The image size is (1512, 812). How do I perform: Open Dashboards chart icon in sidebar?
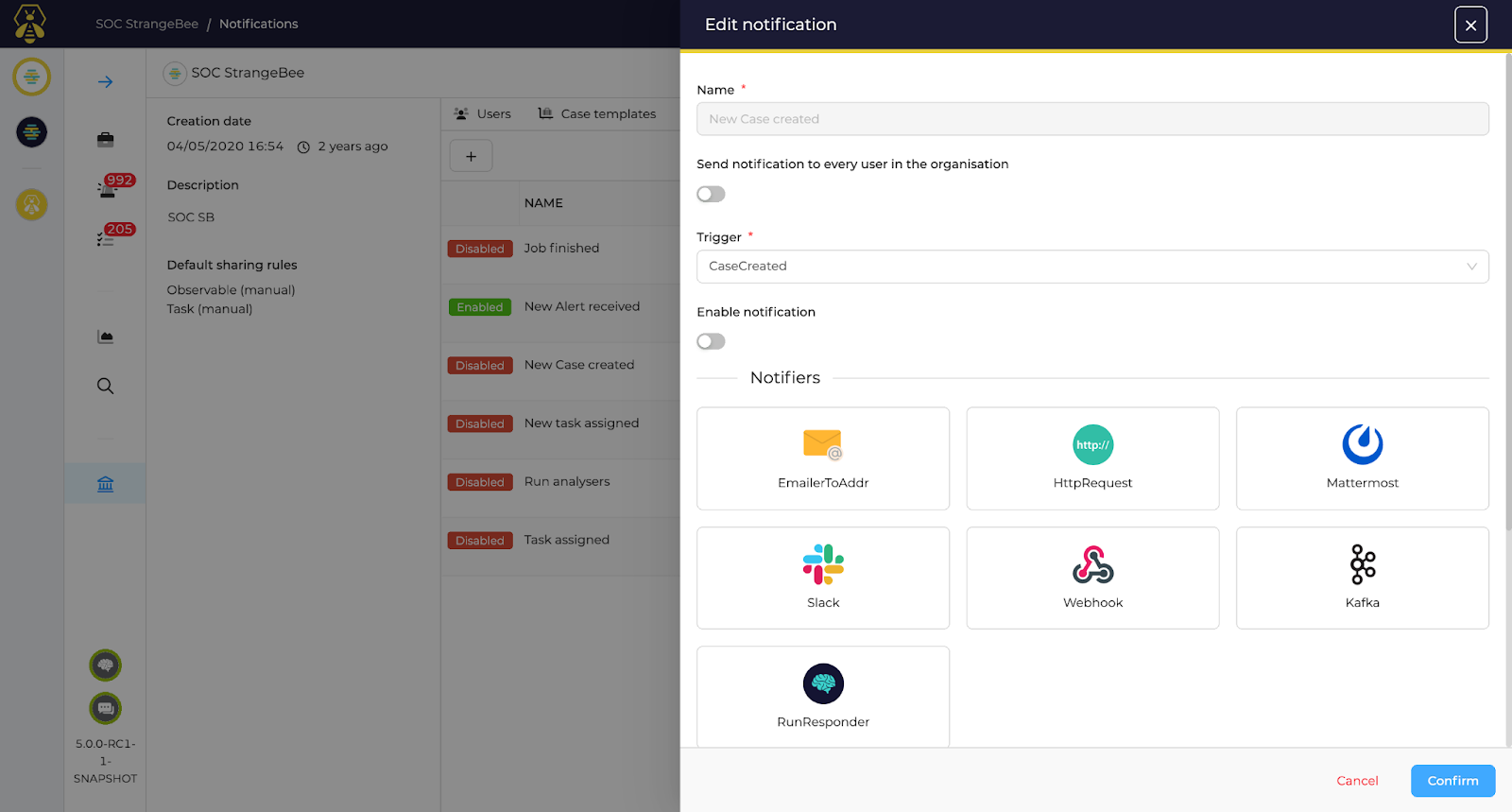point(105,337)
